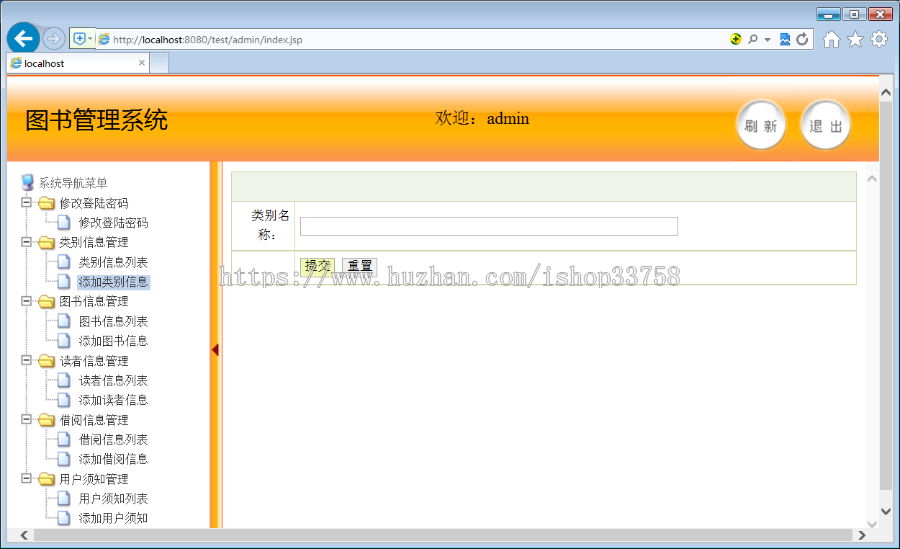Collapse the 图书信息管理 tree node
The image size is (900, 549).
pos(26,301)
